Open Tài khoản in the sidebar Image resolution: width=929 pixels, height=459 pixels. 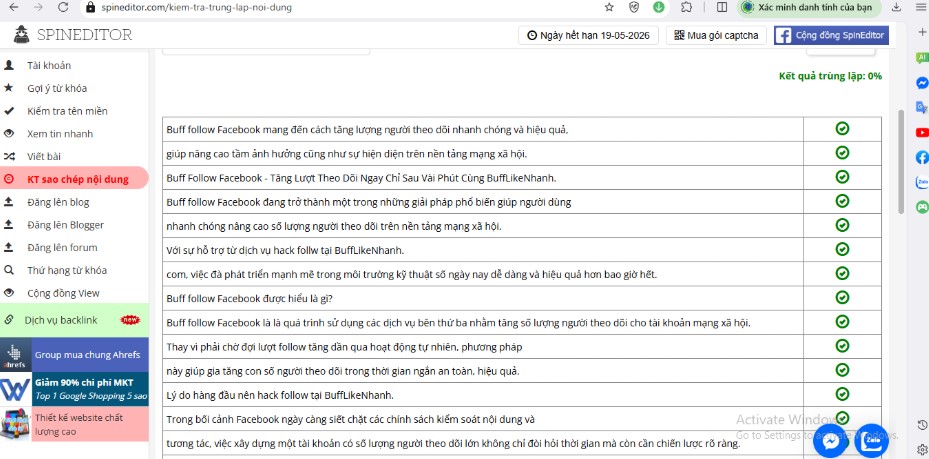pos(49,65)
